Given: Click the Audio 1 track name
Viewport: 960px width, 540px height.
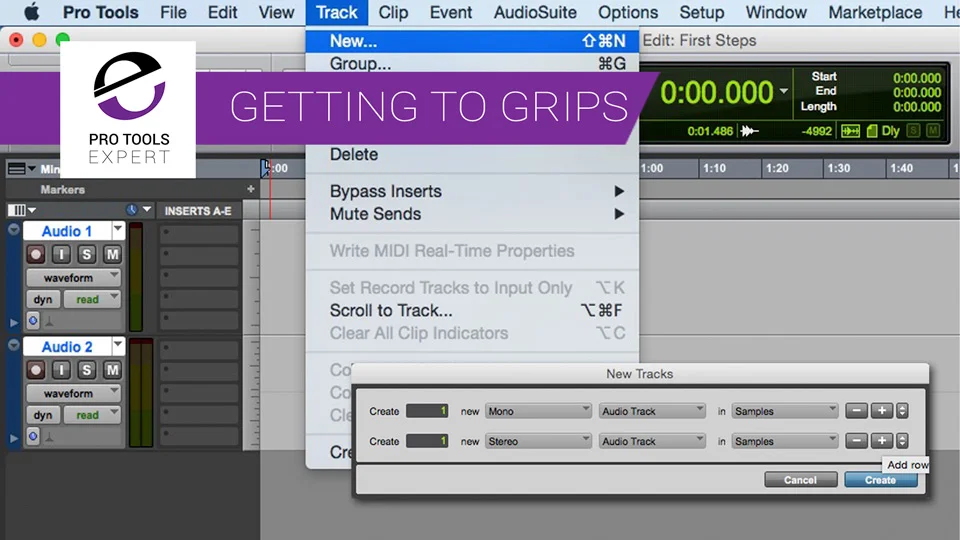Looking at the screenshot, I should 67,231.
